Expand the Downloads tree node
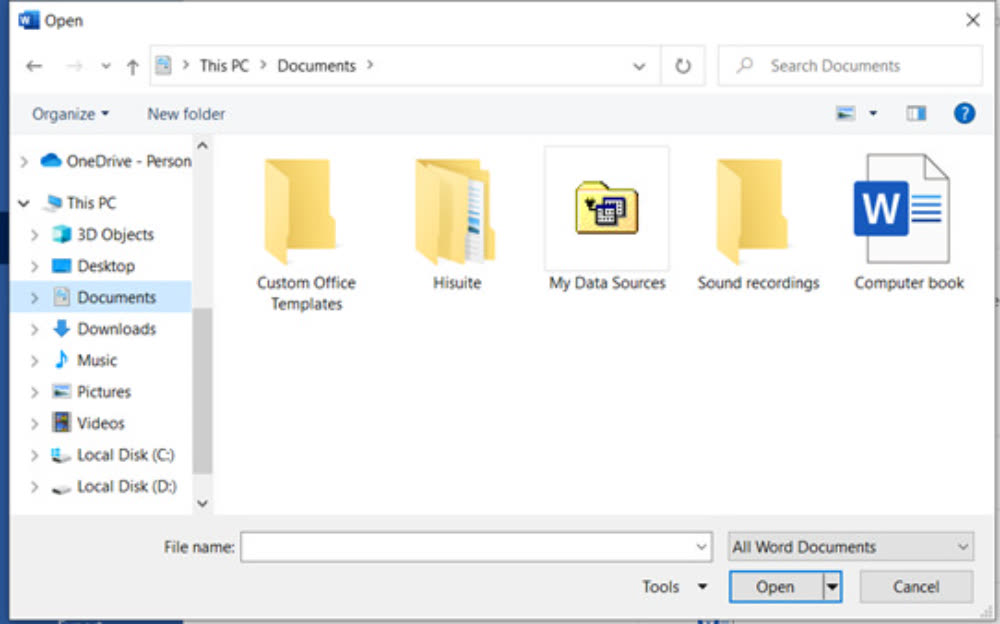Screen dimensions: 1000x624 [35, 329]
